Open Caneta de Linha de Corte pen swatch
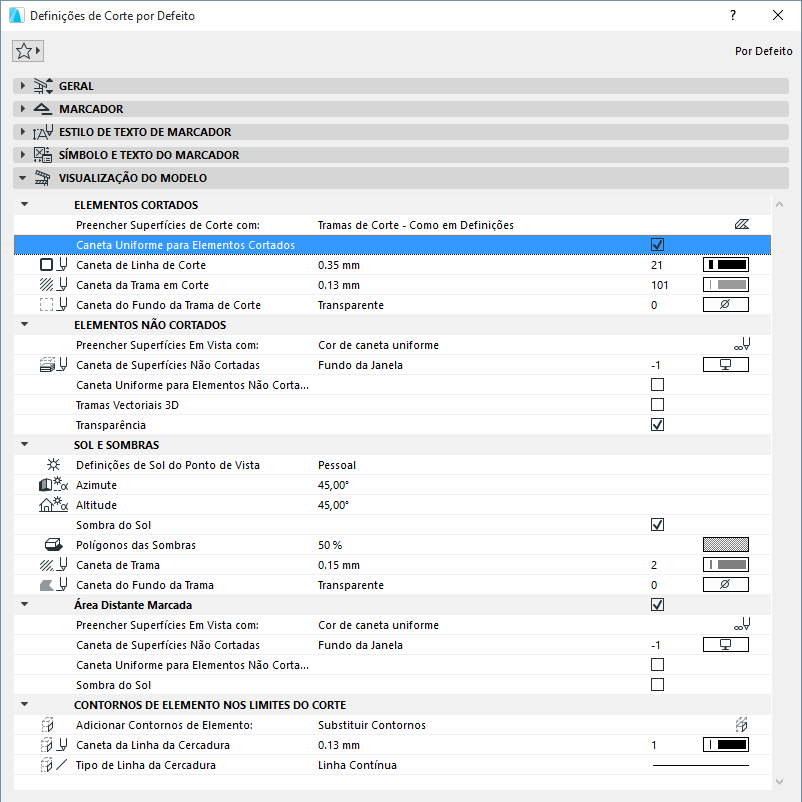 pyautogui.click(x=726, y=264)
